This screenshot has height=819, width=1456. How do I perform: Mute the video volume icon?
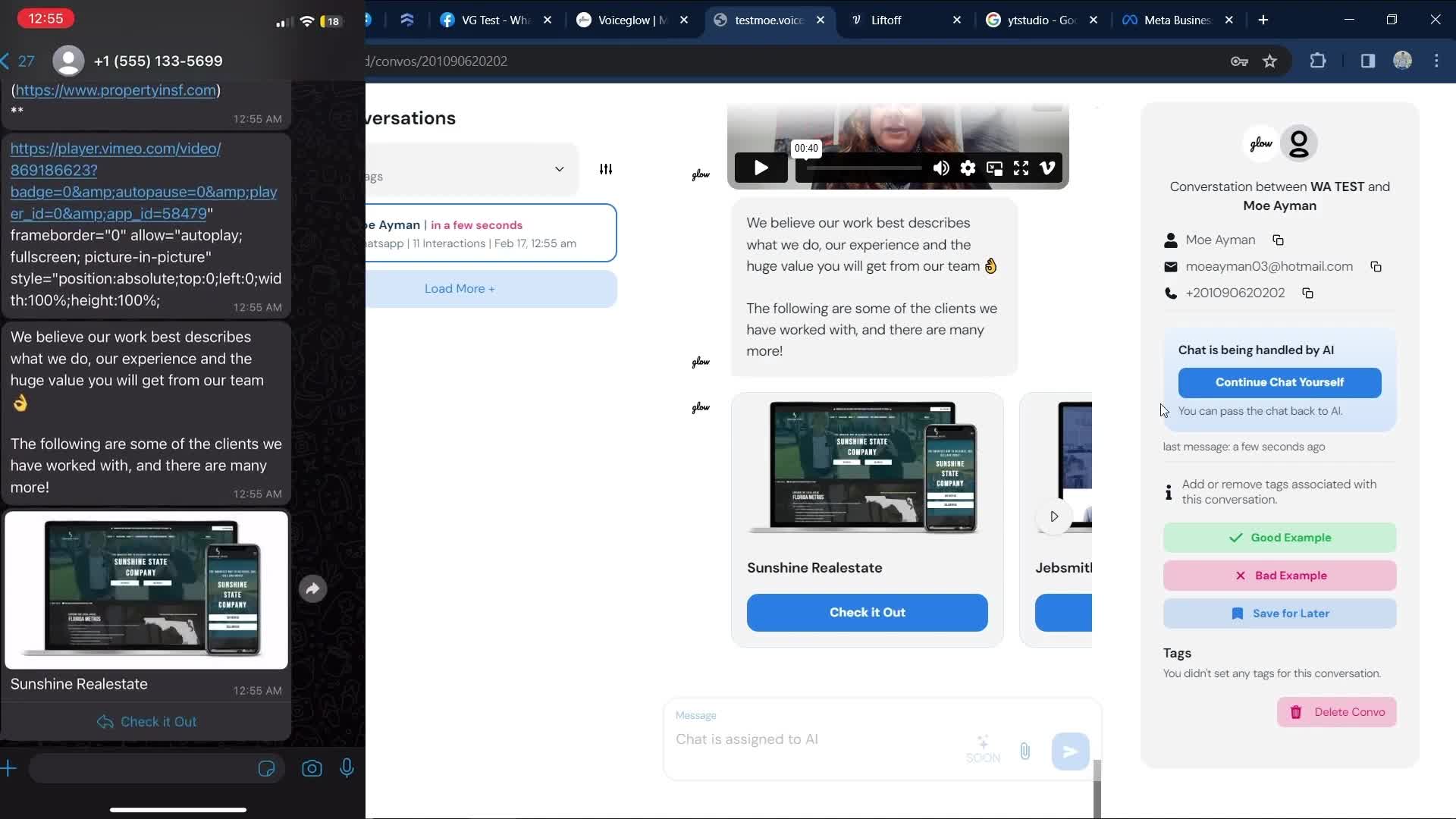point(940,168)
